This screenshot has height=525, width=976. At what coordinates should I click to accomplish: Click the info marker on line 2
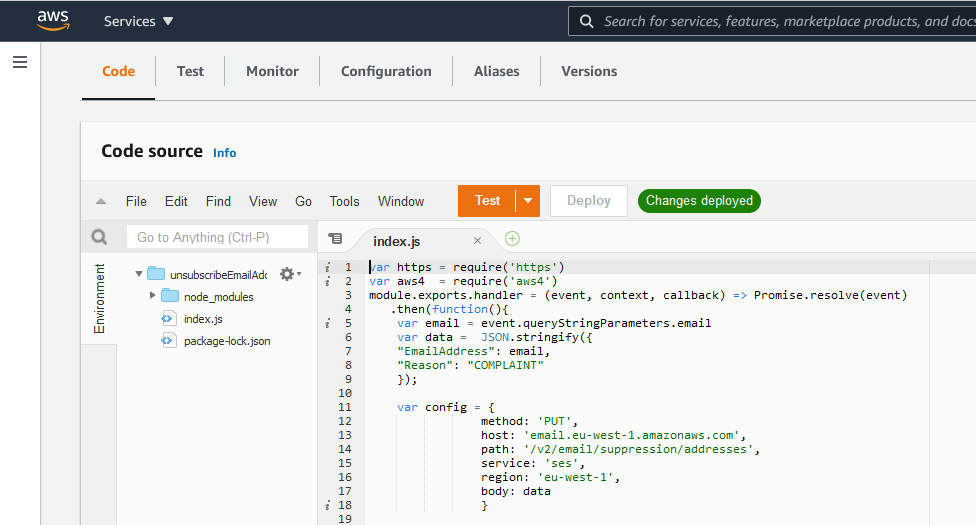point(327,281)
